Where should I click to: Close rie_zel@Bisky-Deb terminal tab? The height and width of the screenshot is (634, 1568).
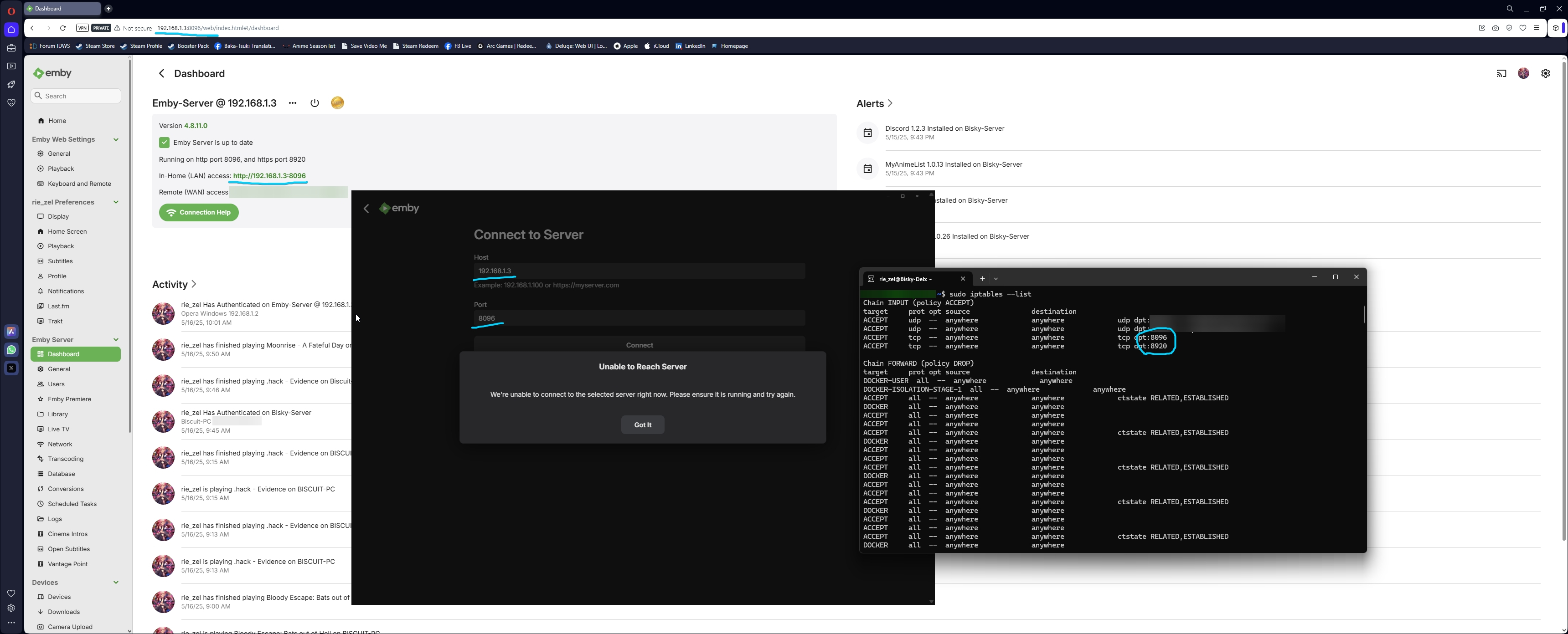tap(962, 279)
